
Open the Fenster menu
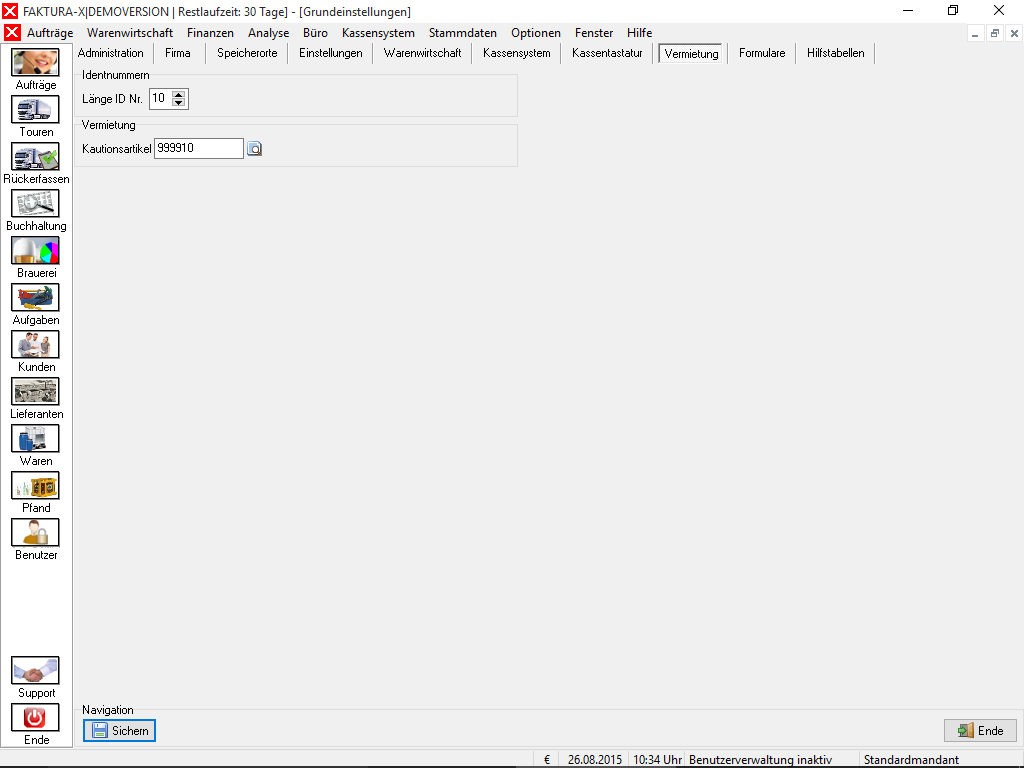tap(594, 33)
